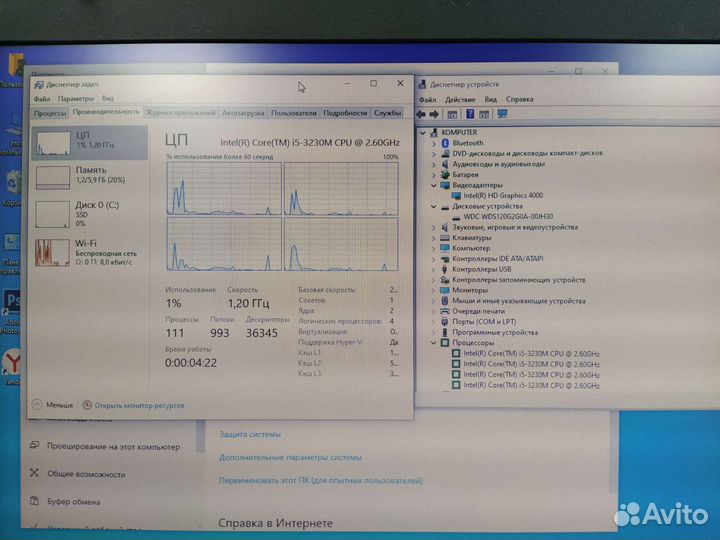Expand Аудиовходы и аудиовыходы category
Image resolution: width=720 pixels, height=540 pixels.
433,164
